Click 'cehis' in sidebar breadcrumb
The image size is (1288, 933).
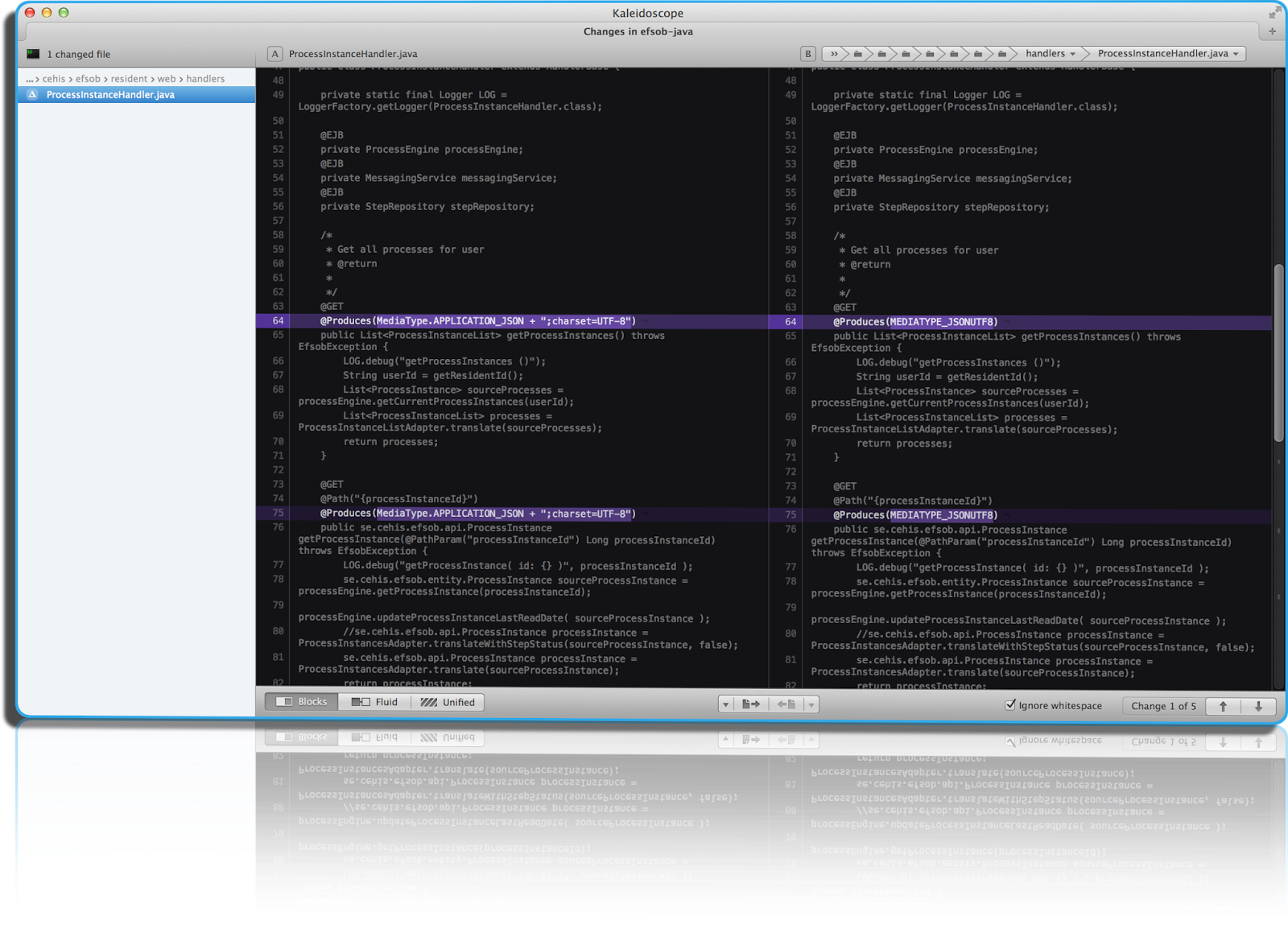[x=54, y=79]
